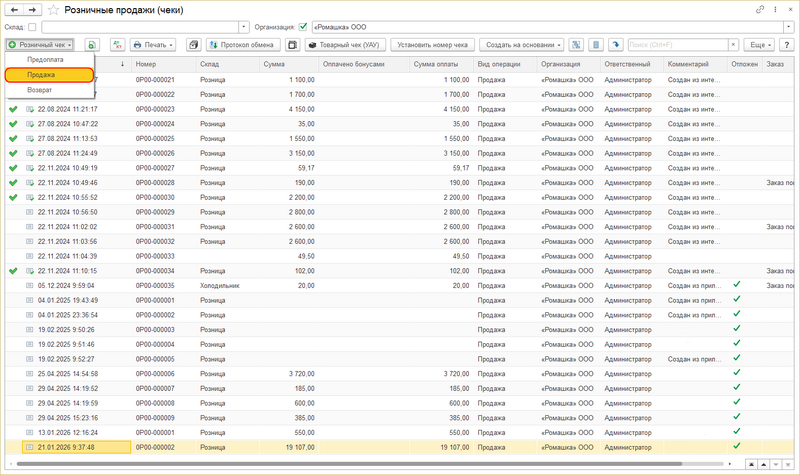Open the Еще menu dropdown

pyautogui.click(x=761, y=45)
